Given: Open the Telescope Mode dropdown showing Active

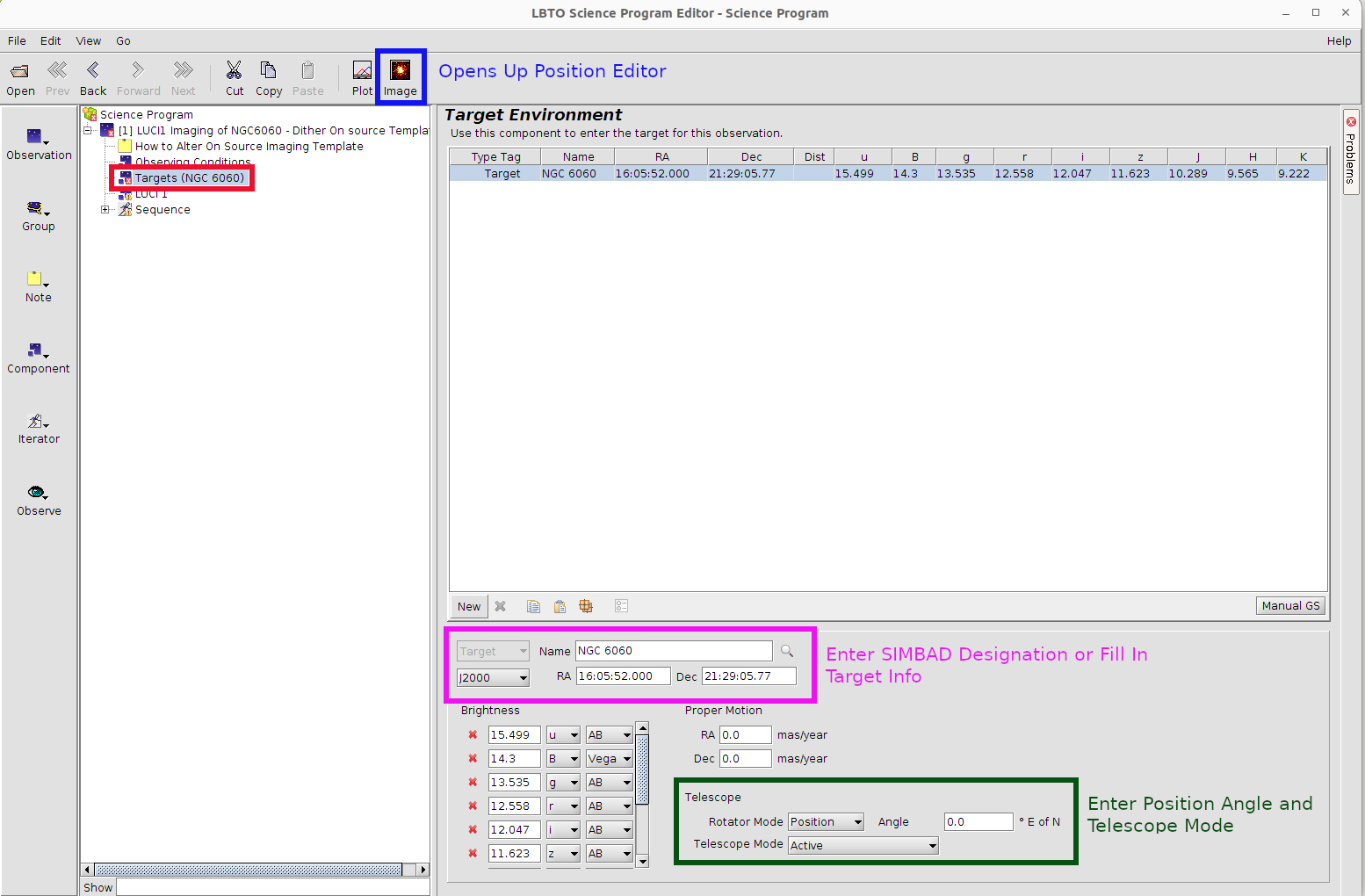Looking at the screenshot, I should 863,846.
